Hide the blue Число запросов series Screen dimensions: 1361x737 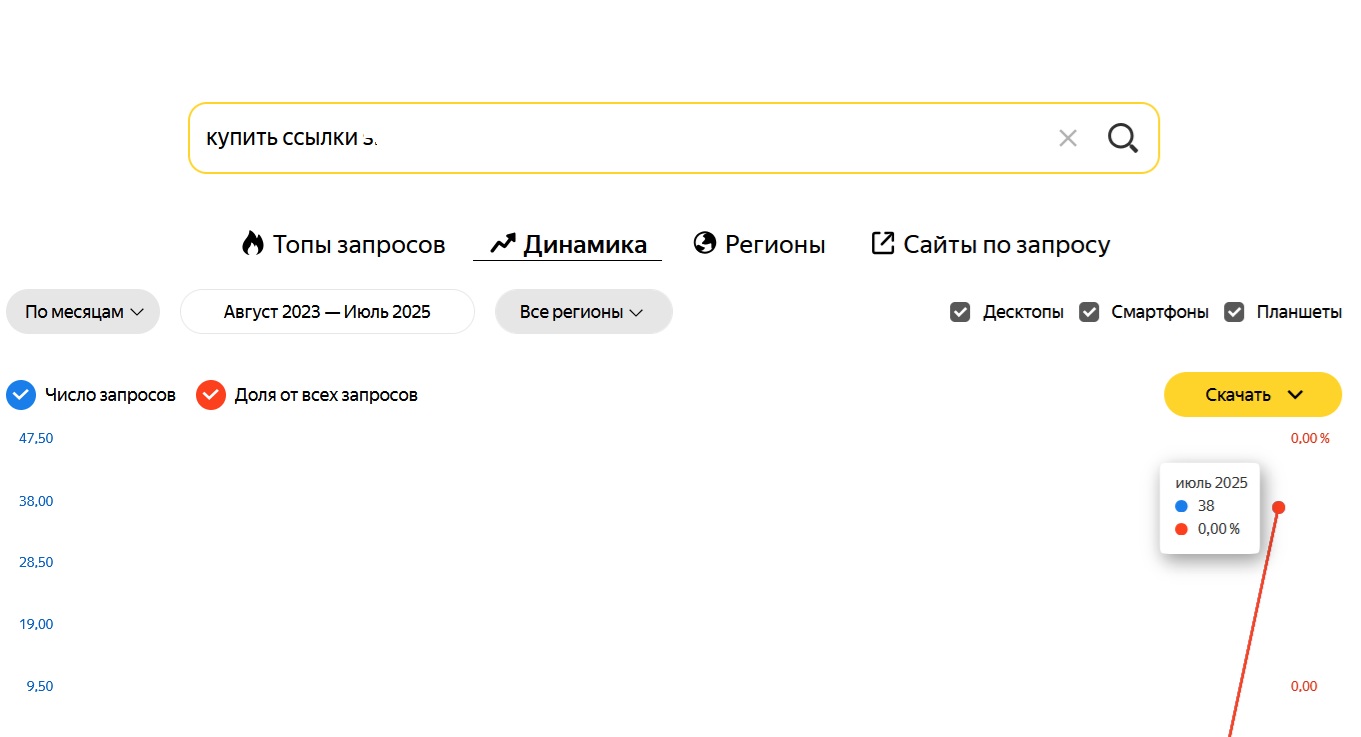point(21,395)
